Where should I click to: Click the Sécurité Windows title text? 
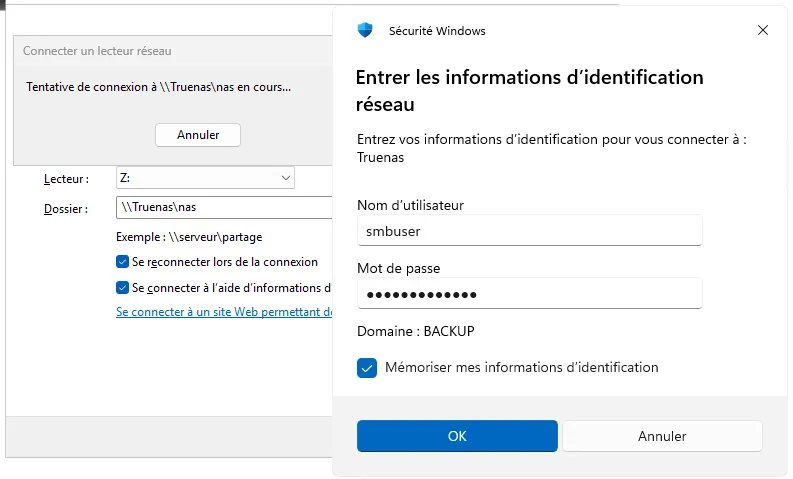(x=437, y=31)
